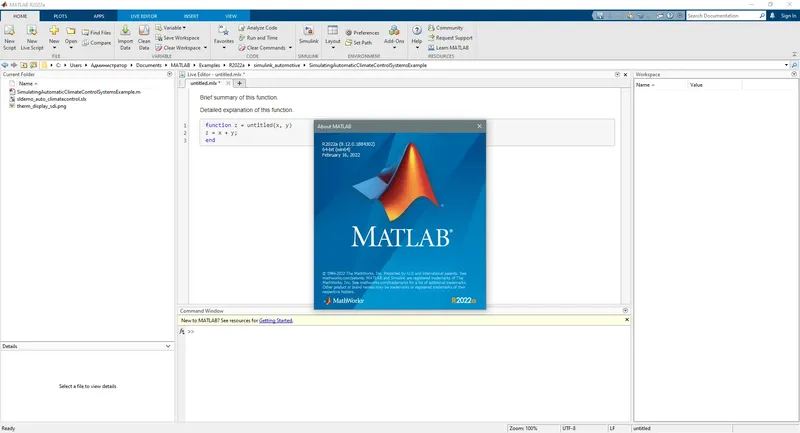The width and height of the screenshot is (800, 433).
Task: Launch Simulink from the toolstrip
Action: (x=308, y=34)
